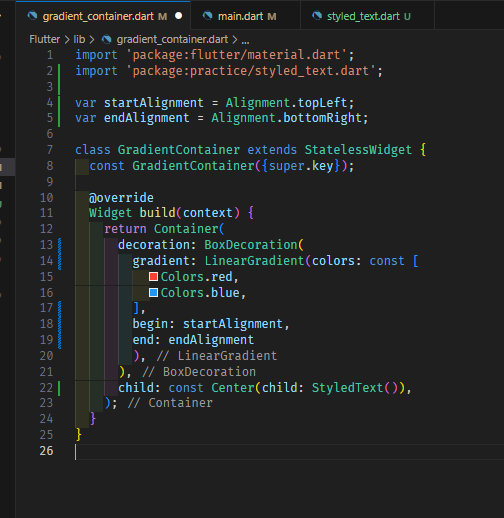Click 'startAlignment' variable declaration on line 4

coord(154,103)
